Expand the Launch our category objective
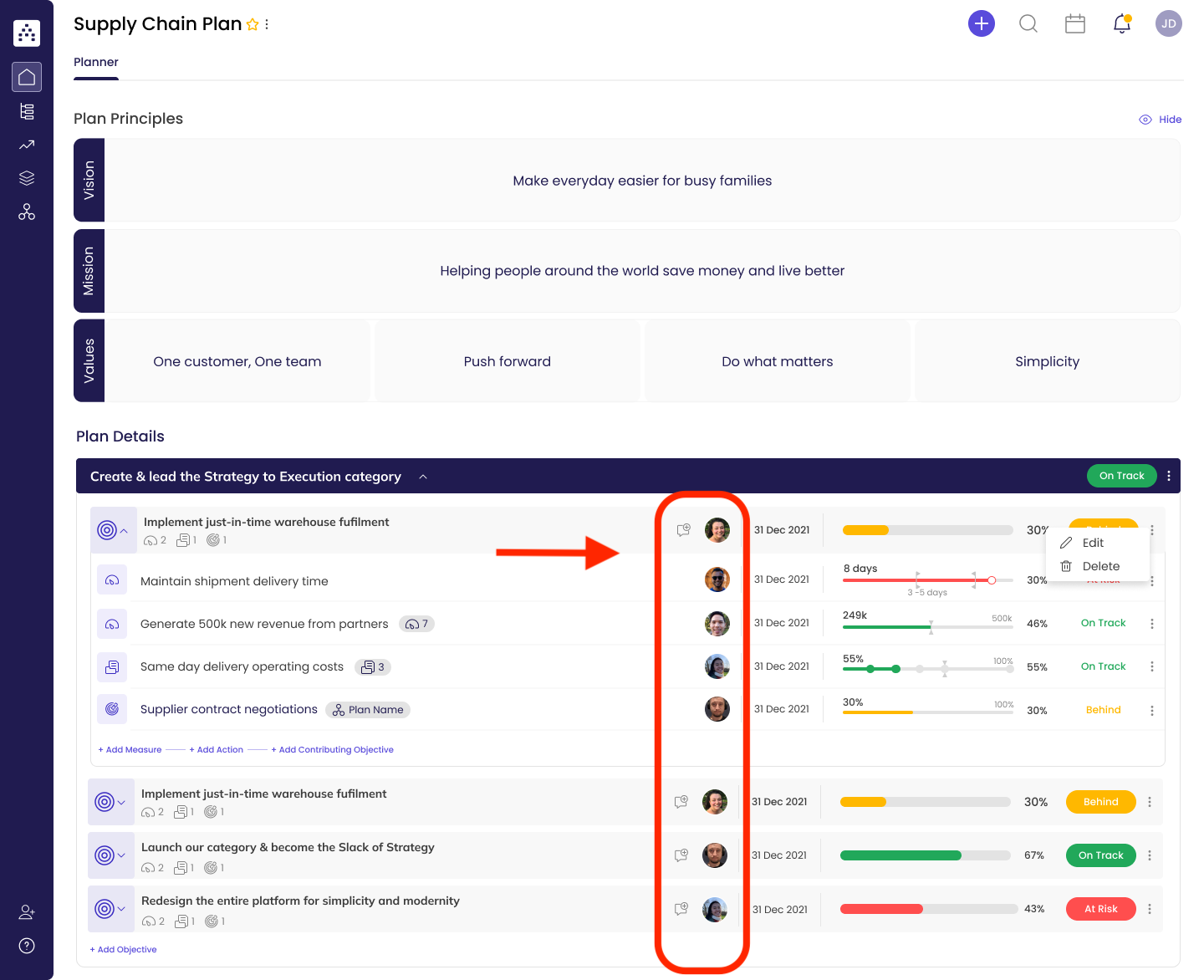Screen dimensions: 1204x980 110,855
